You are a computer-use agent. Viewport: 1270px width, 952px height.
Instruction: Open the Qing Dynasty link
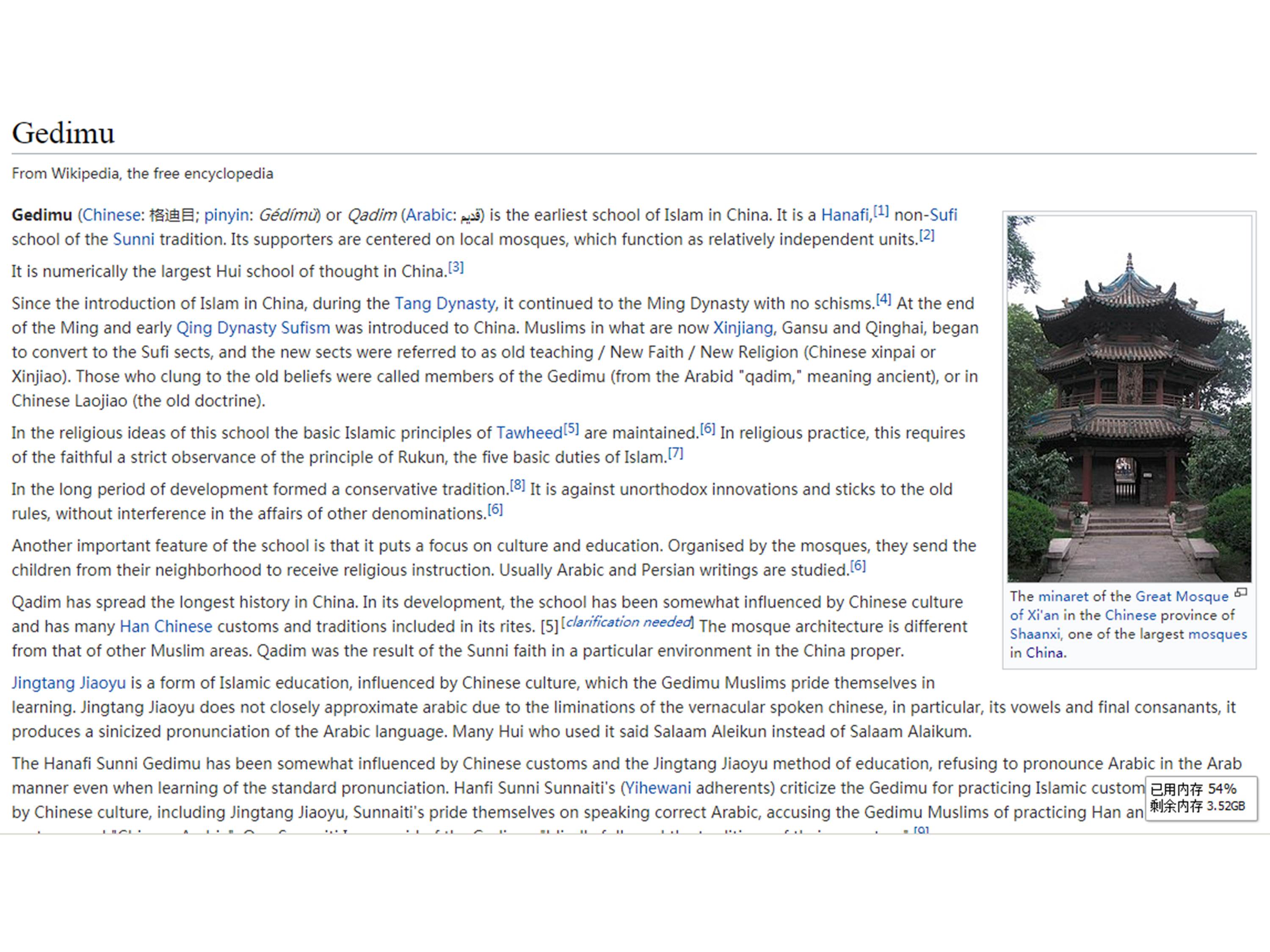pyautogui.click(x=226, y=327)
